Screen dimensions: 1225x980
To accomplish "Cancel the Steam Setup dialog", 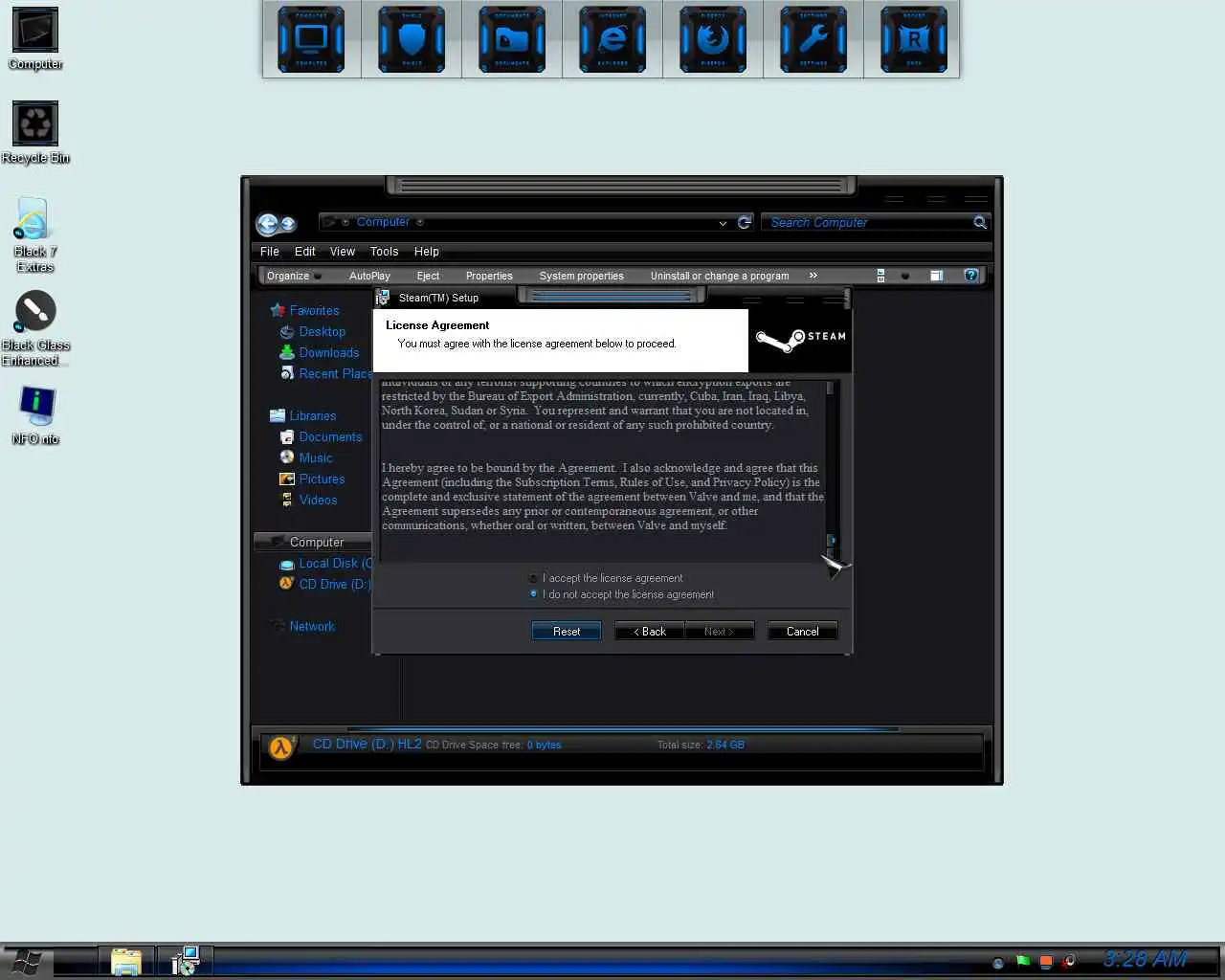I will pos(802,631).
